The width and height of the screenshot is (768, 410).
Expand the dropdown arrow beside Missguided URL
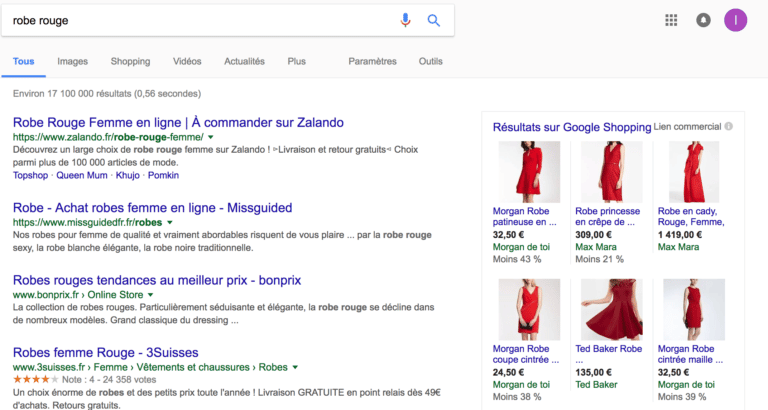(169, 222)
